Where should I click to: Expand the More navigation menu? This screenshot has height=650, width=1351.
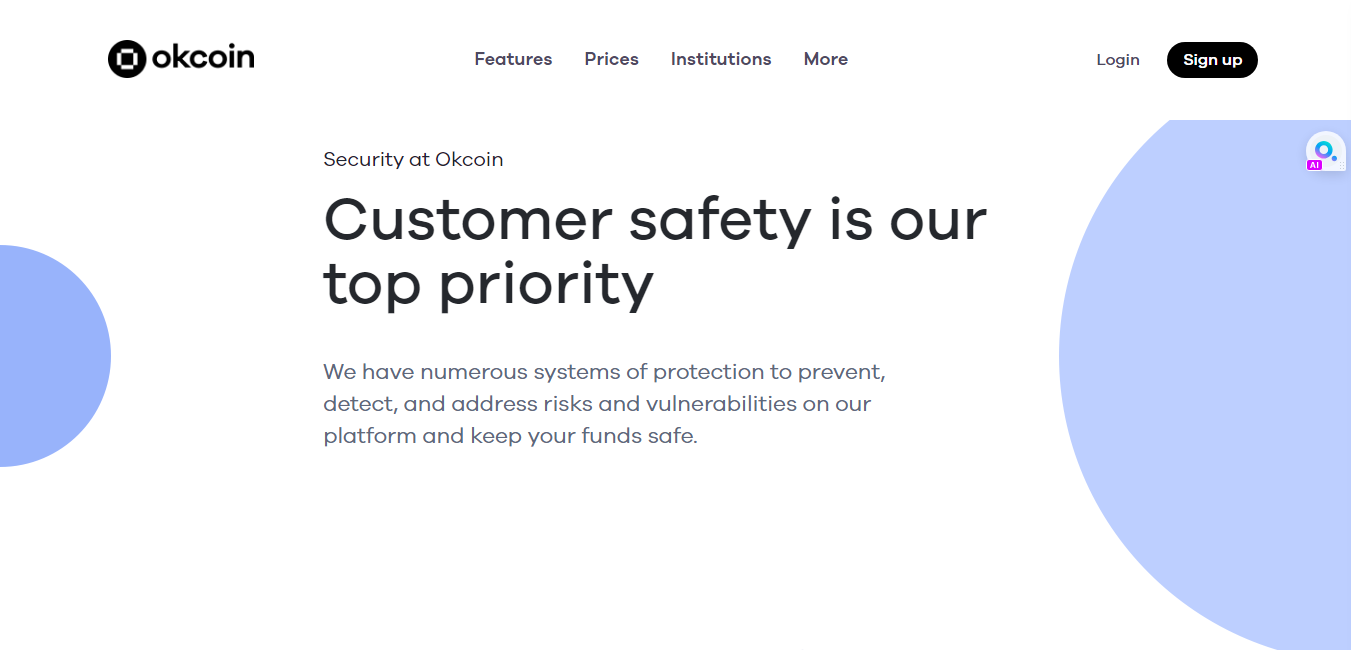pos(826,59)
